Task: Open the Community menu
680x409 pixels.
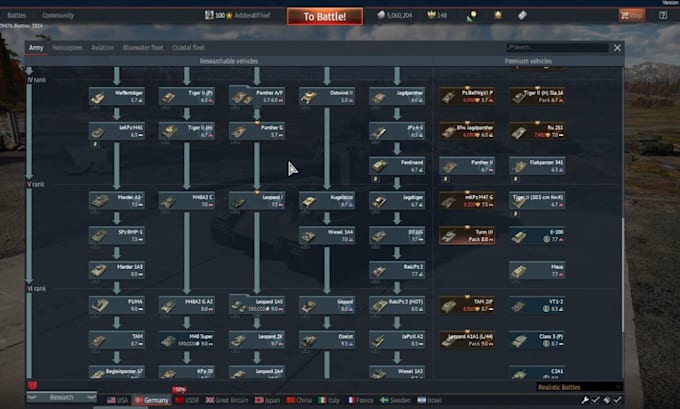Action: click(58, 15)
